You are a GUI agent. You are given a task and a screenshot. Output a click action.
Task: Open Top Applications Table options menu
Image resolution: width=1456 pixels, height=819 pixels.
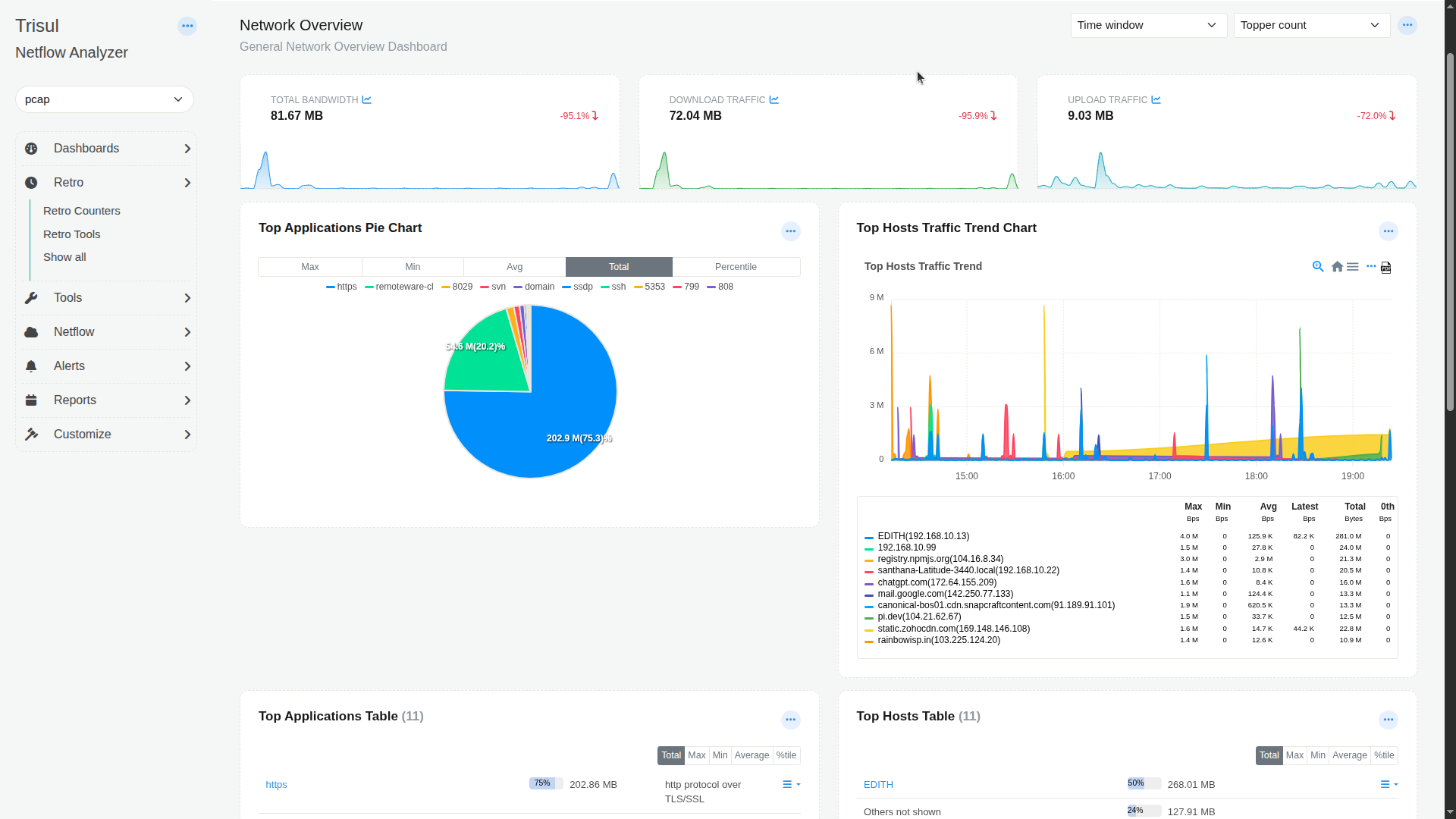(791, 720)
